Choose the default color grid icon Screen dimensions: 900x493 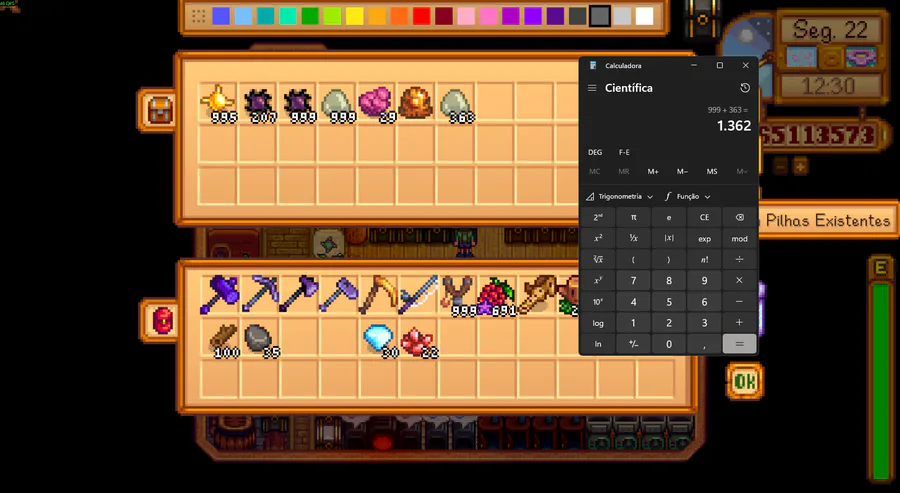[x=199, y=16]
